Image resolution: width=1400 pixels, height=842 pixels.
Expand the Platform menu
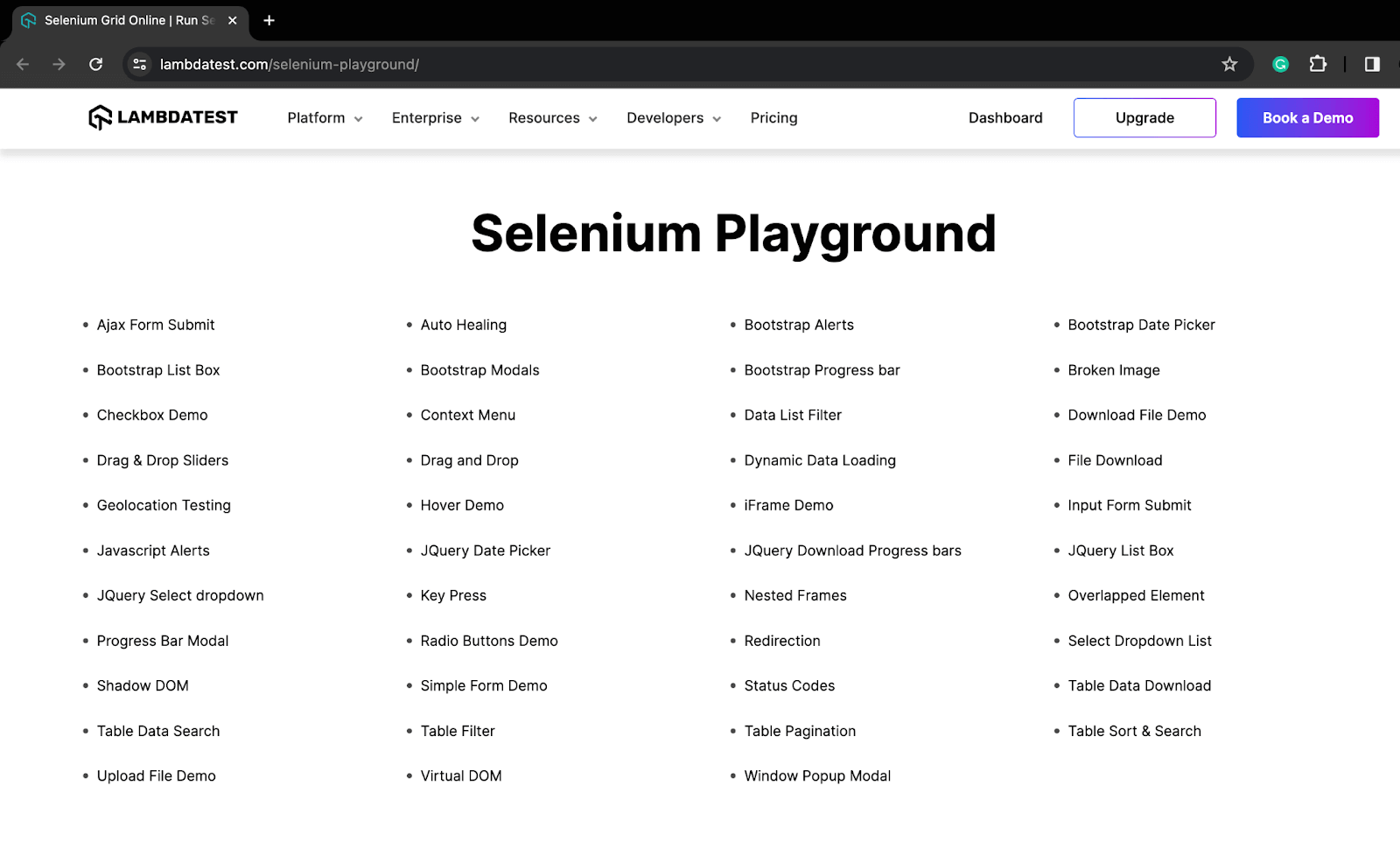tap(325, 118)
